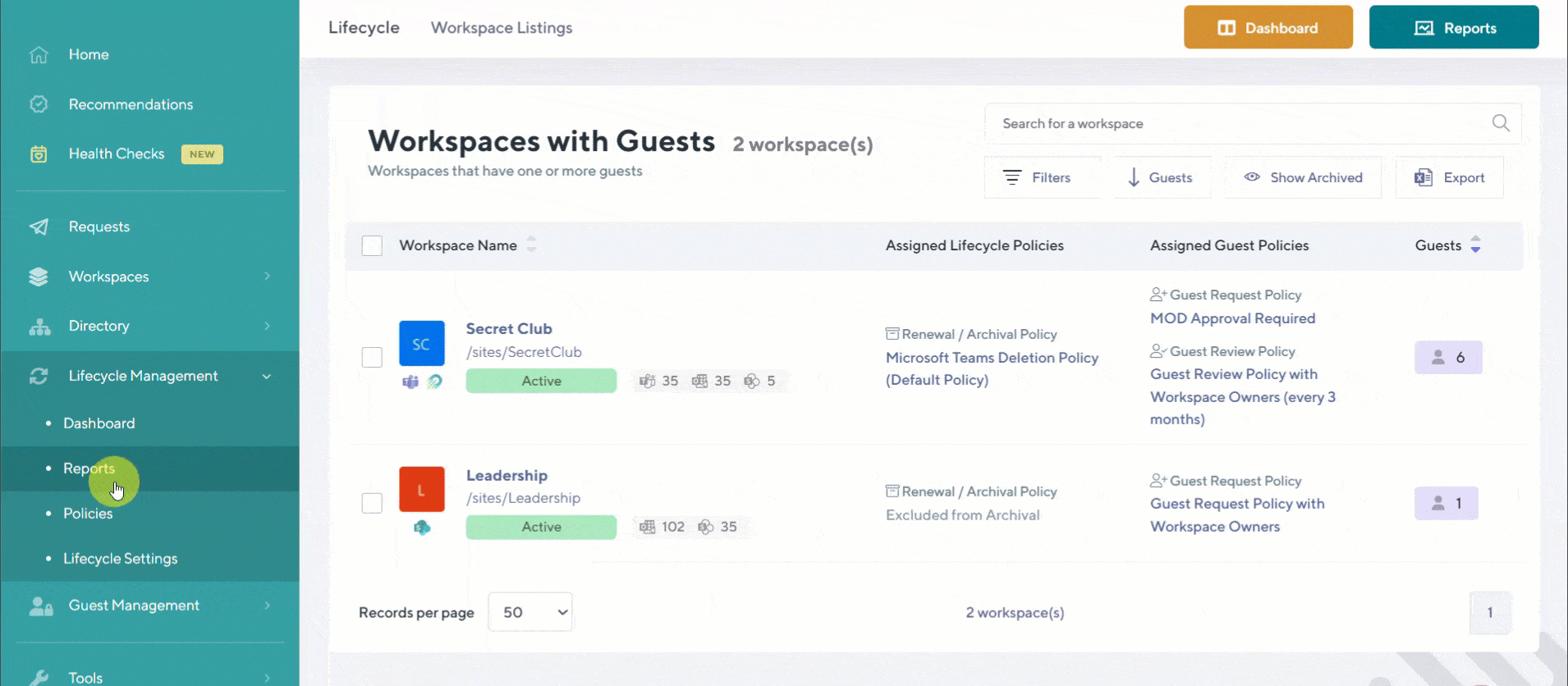Toggle Show Archived workspaces
Viewport: 1568px width, 686px height.
pos(1303,177)
